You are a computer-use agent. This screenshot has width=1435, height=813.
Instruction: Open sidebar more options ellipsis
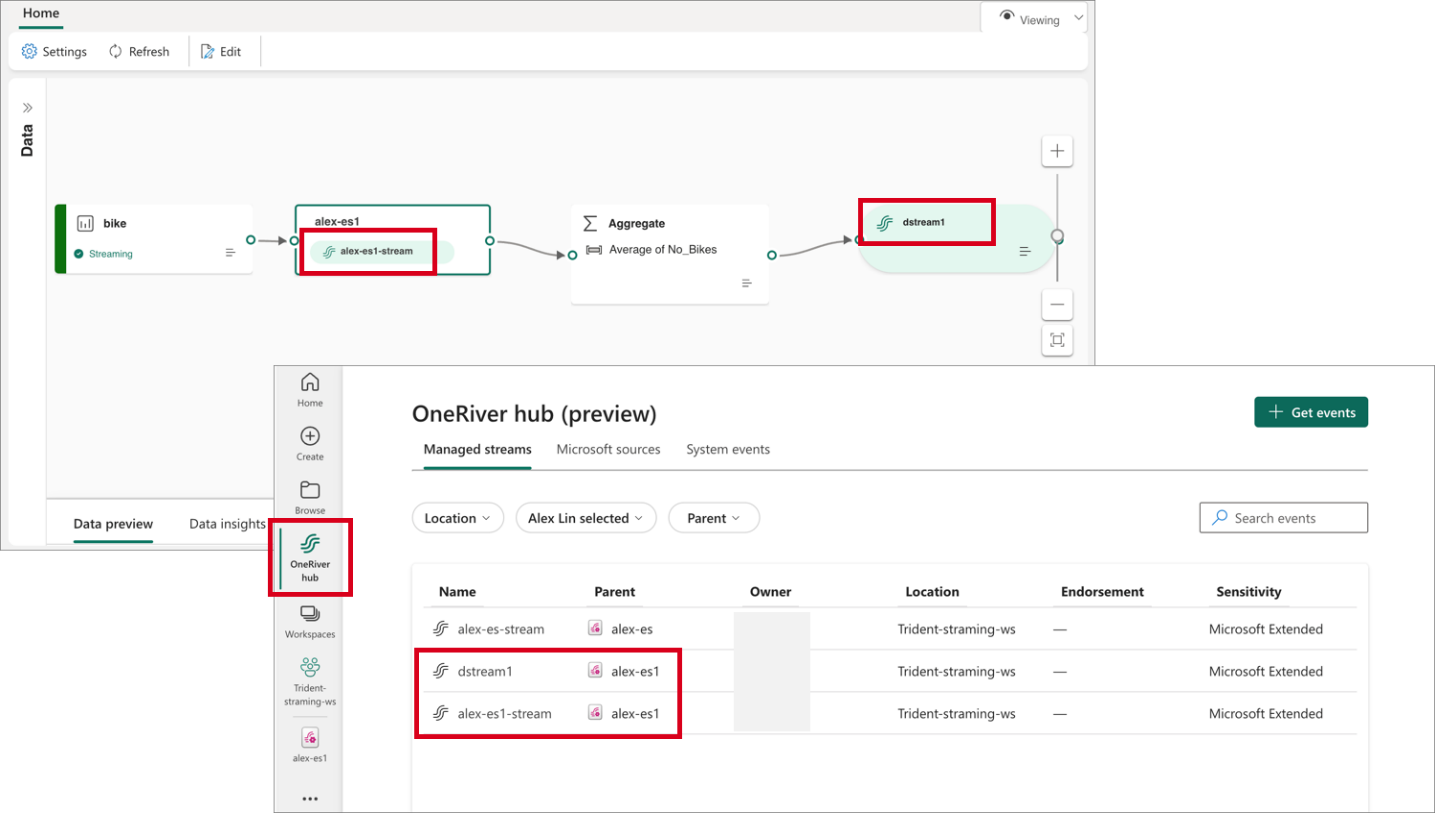pyautogui.click(x=310, y=799)
